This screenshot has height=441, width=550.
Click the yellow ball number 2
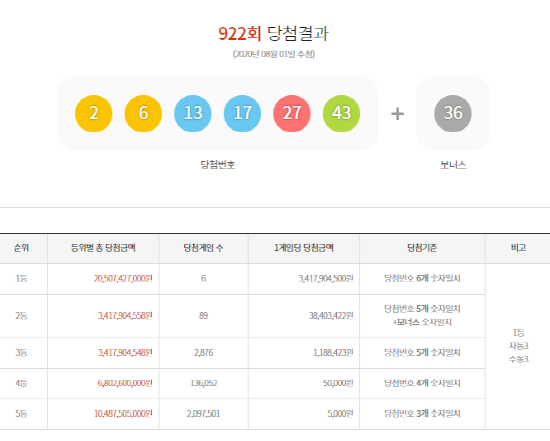click(94, 113)
